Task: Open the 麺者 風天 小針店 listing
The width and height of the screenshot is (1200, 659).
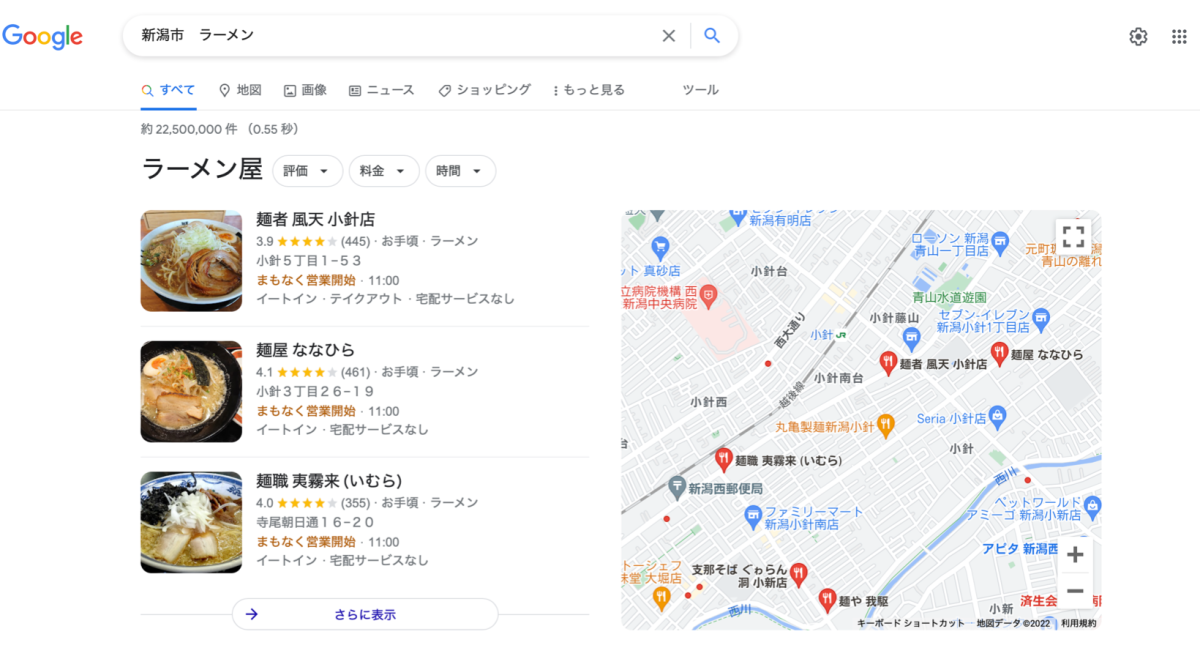Action: click(x=315, y=219)
